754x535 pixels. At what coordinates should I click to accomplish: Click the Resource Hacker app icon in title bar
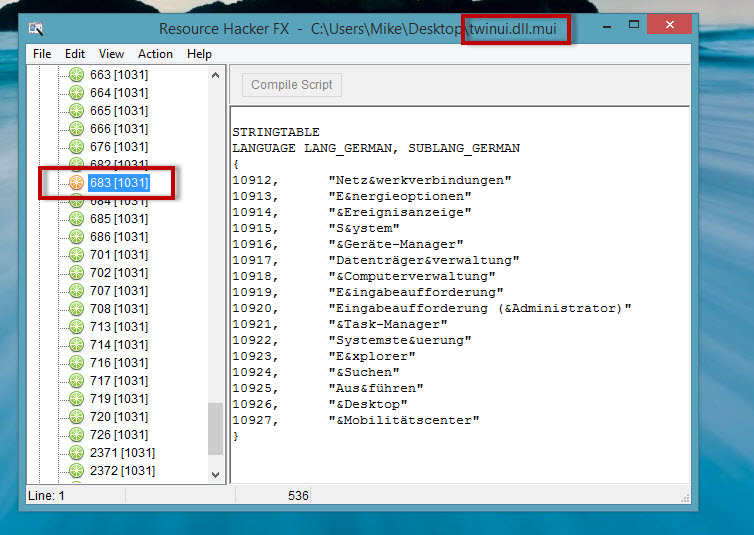pyautogui.click(x=36, y=29)
